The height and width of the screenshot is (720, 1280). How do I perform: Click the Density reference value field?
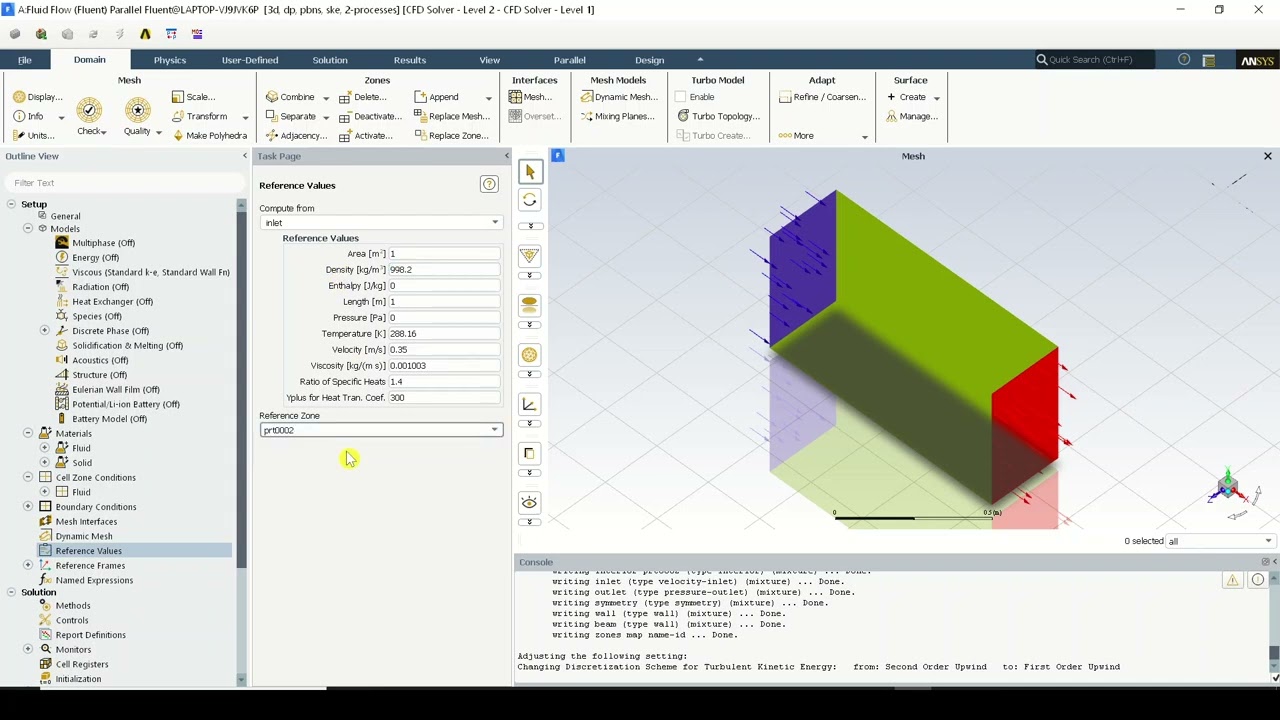(x=444, y=270)
